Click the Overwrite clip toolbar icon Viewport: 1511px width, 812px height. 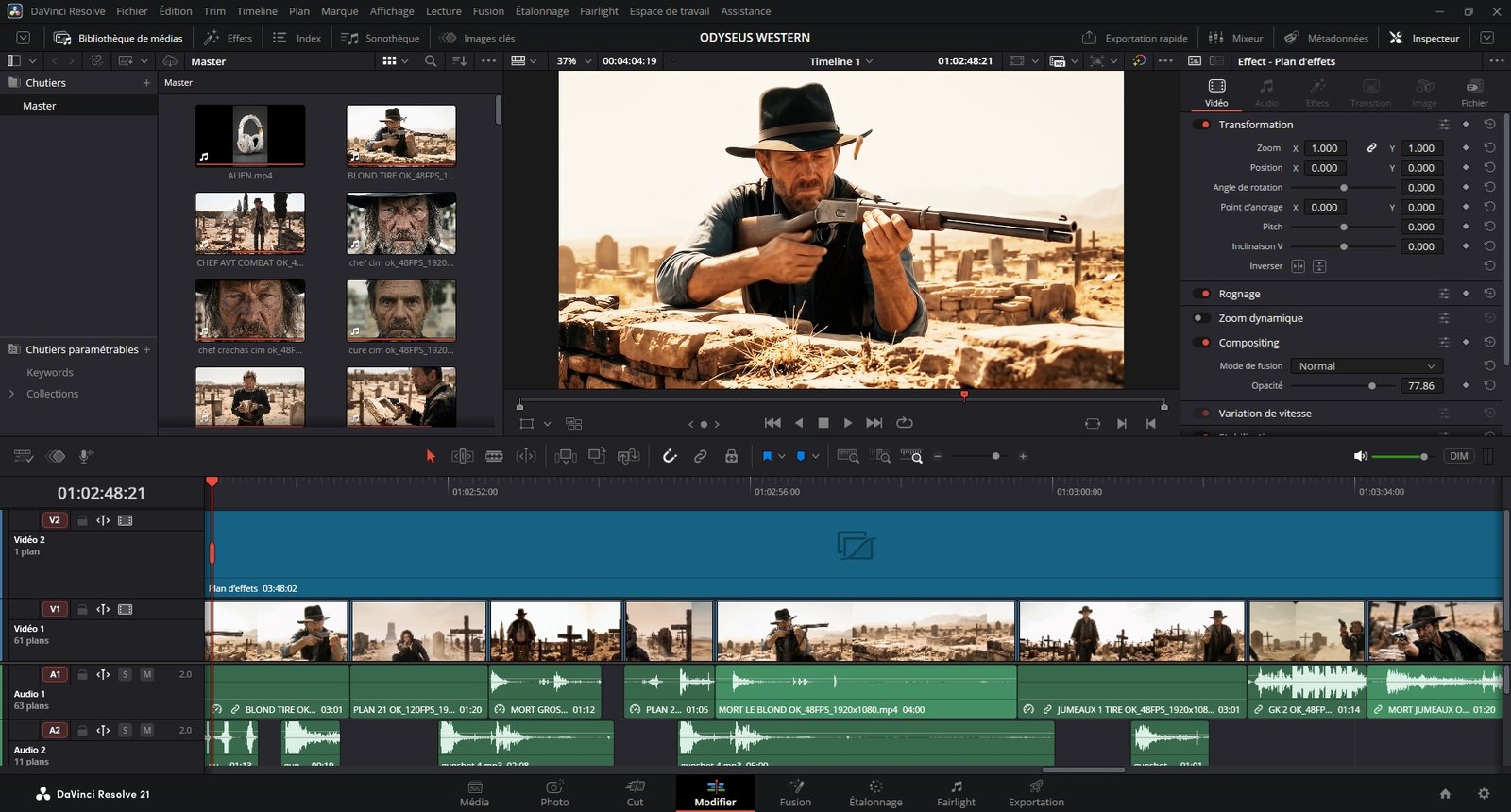click(597, 456)
